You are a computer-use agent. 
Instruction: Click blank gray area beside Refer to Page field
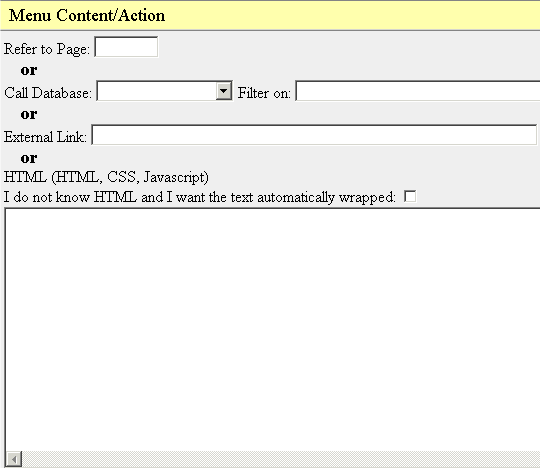(344, 48)
